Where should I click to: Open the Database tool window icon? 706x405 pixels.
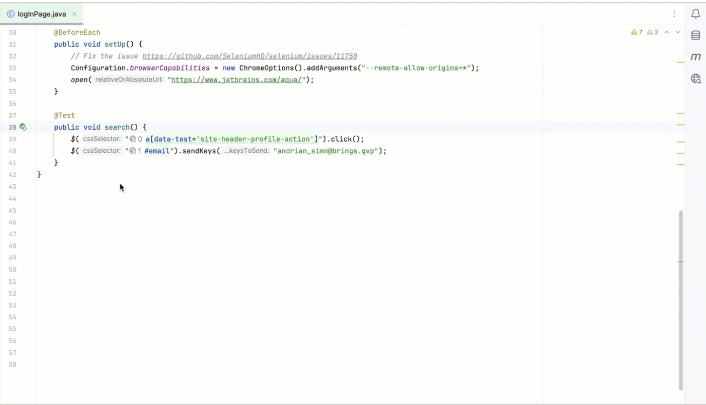pos(696,35)
